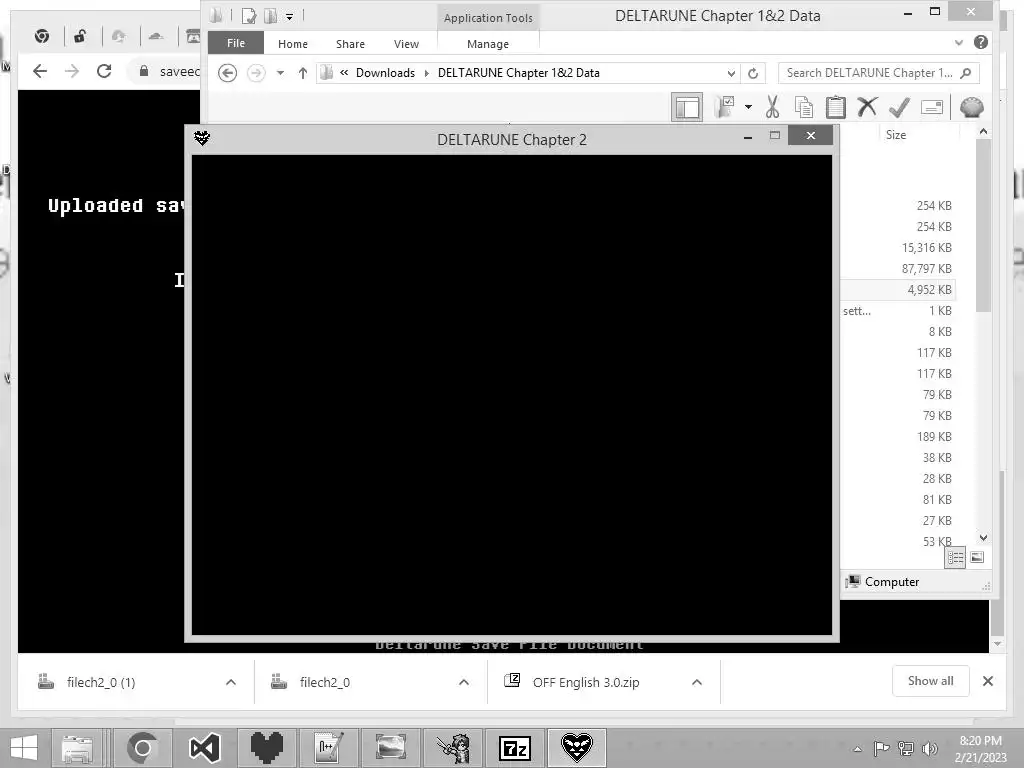Open the File tab in Explorer
Screen dimensions: 1024x768
coord(236,43)
